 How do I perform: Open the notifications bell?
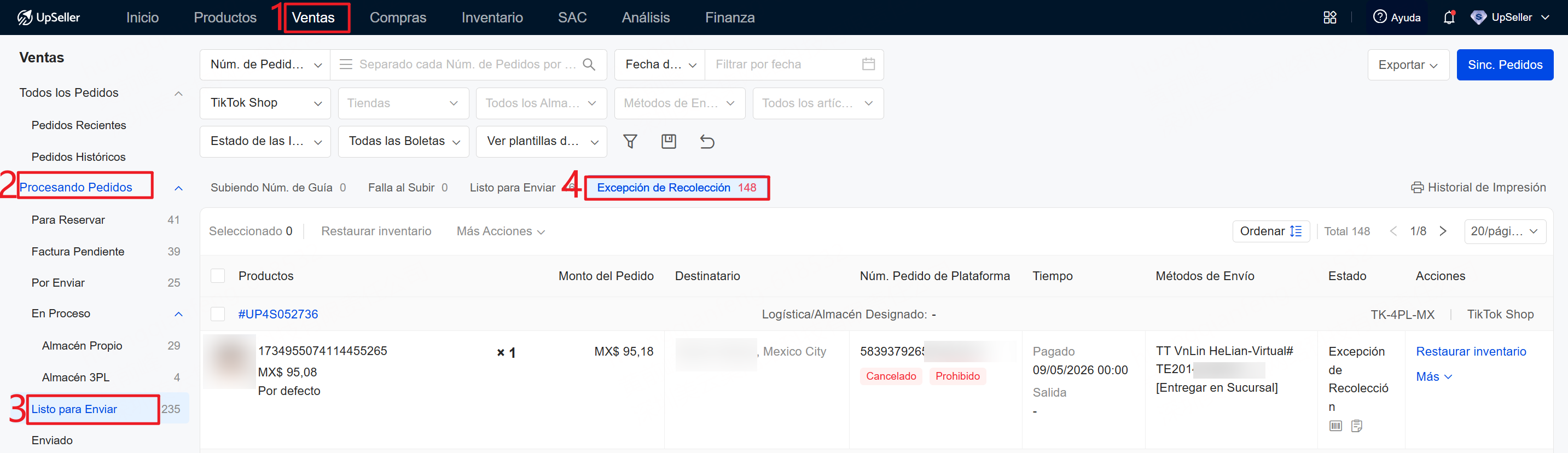coord(1449,17)
